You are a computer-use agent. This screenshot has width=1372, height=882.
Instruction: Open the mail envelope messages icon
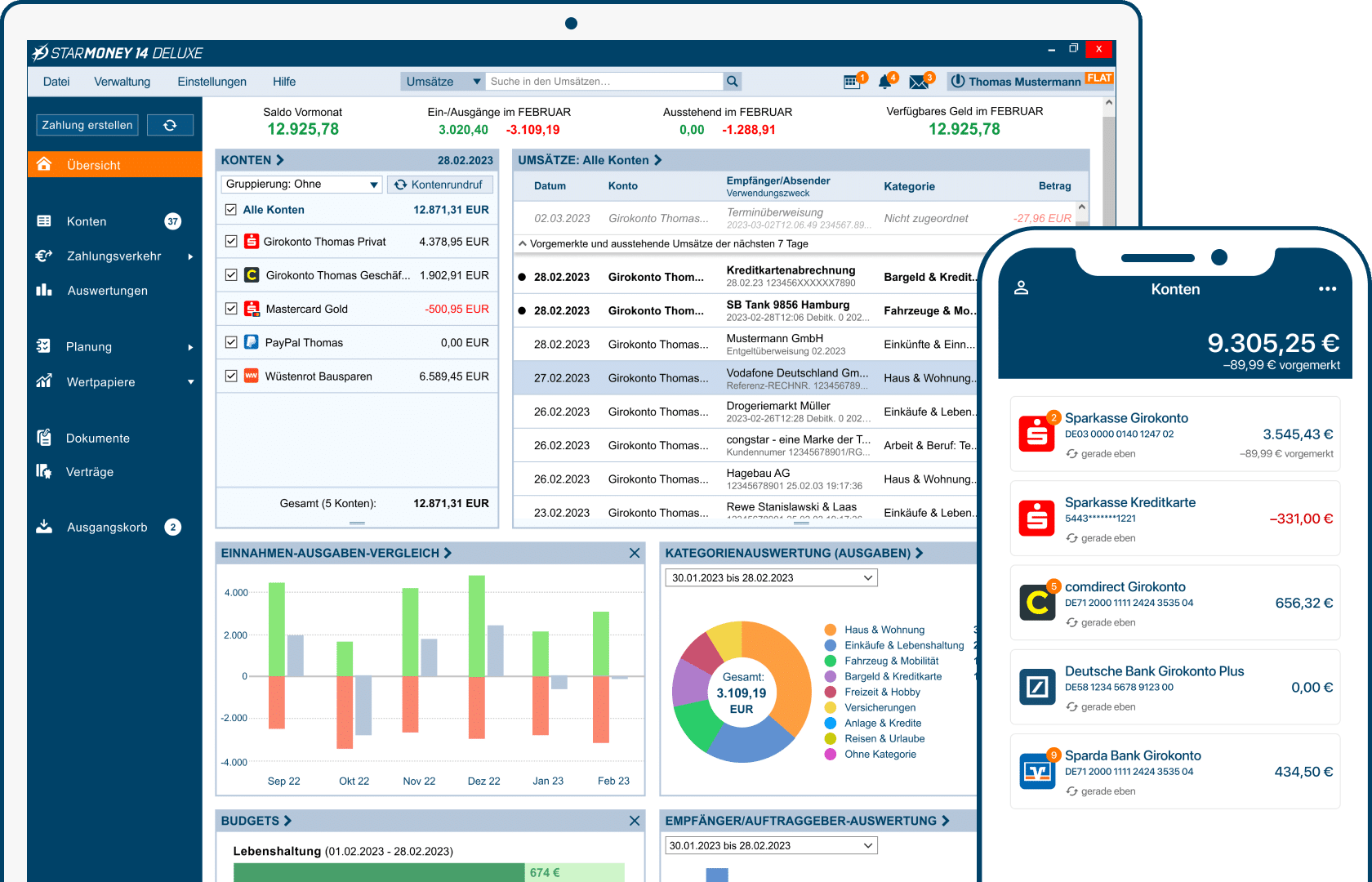pos(918,82)
